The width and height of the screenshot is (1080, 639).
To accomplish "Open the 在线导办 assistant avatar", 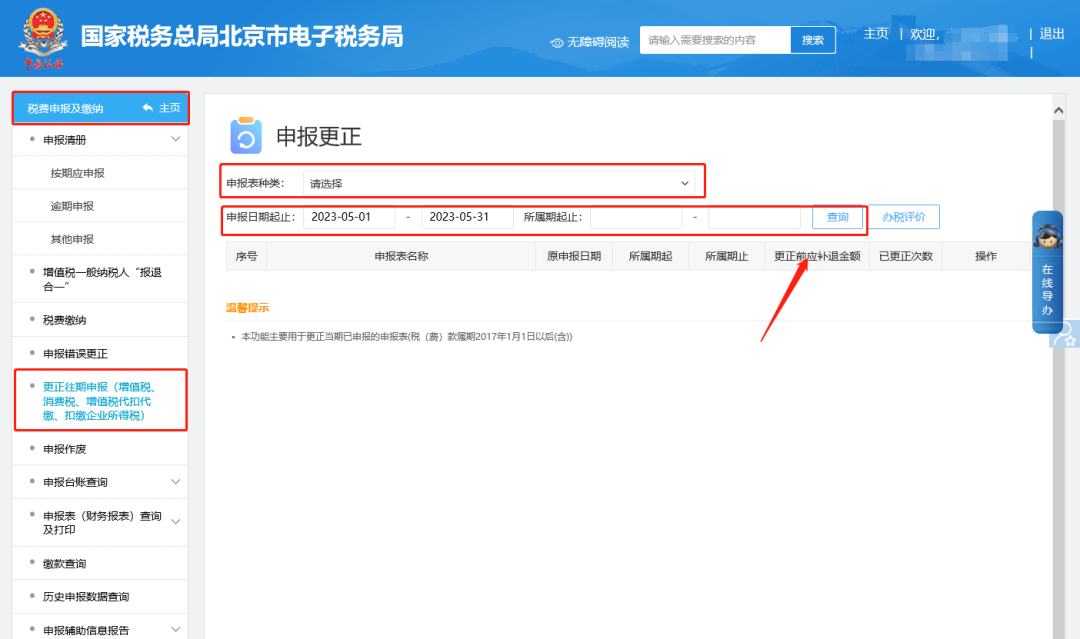I will tap(1047, 238).
